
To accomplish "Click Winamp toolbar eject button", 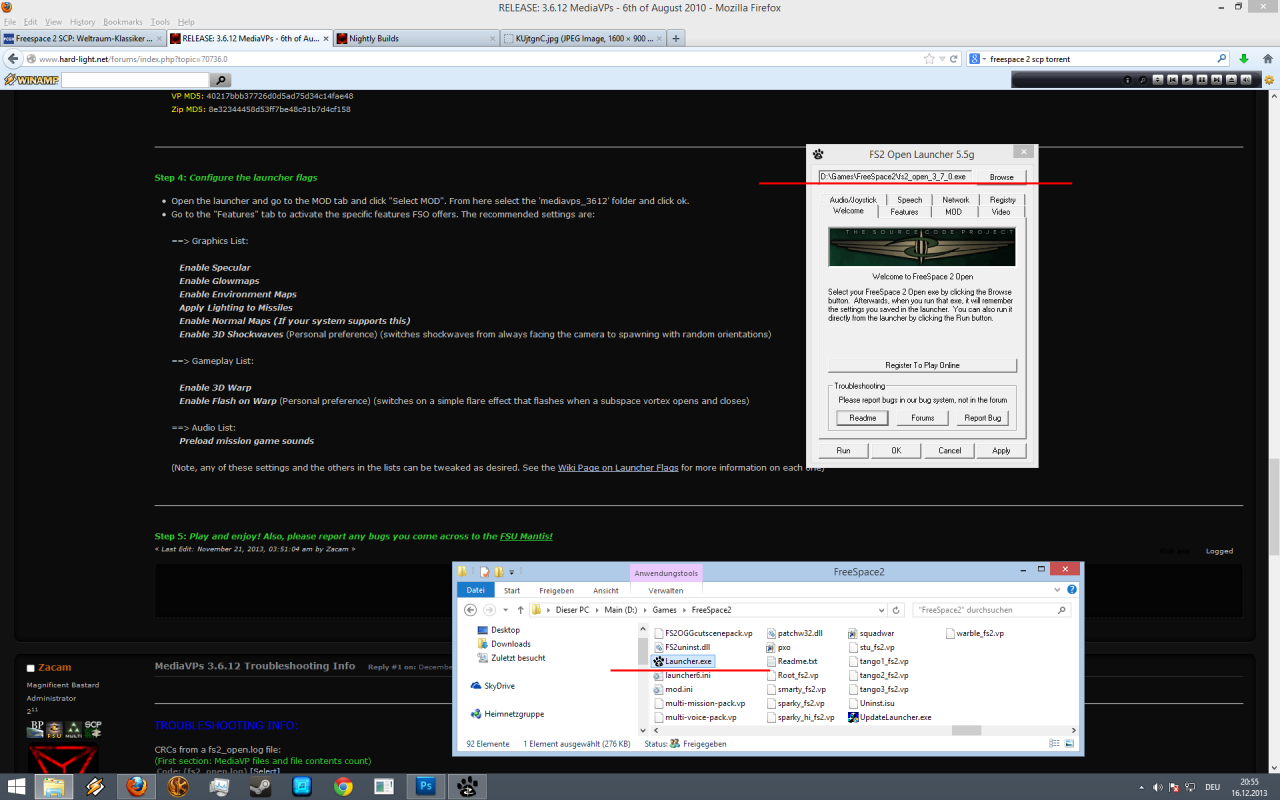I will (1231, 80).
